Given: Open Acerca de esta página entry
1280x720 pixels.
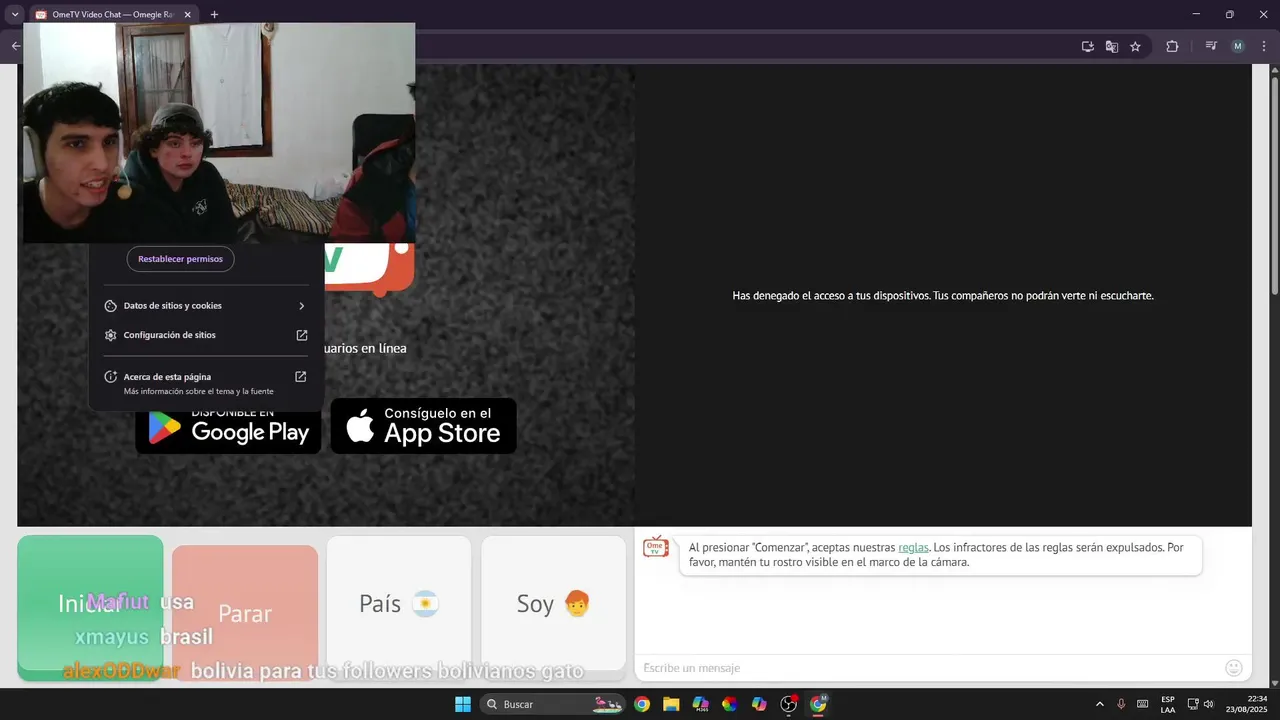Looking at the screenshot, I should tap(206, 383).
